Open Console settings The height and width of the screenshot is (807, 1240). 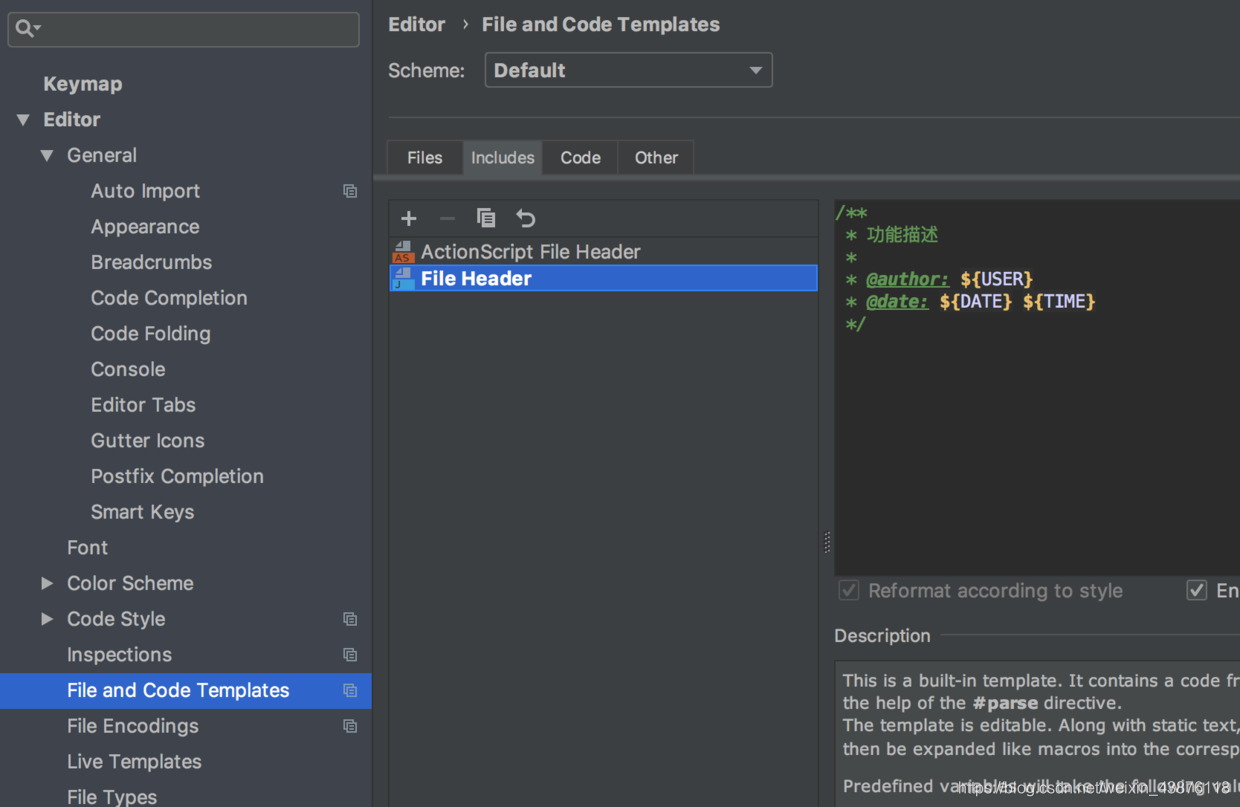pos(128,369)
